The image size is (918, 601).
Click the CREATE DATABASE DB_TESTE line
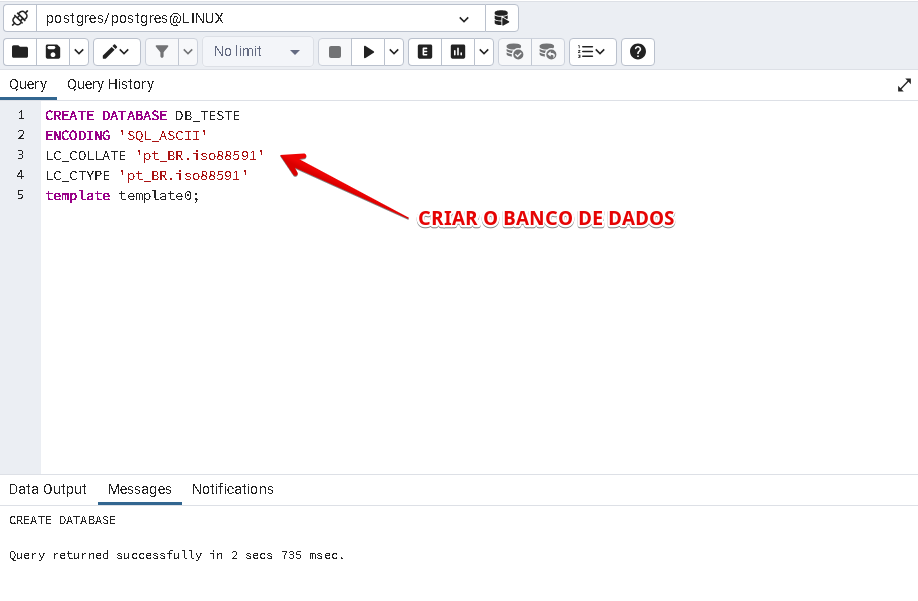(x=142, y=116)
